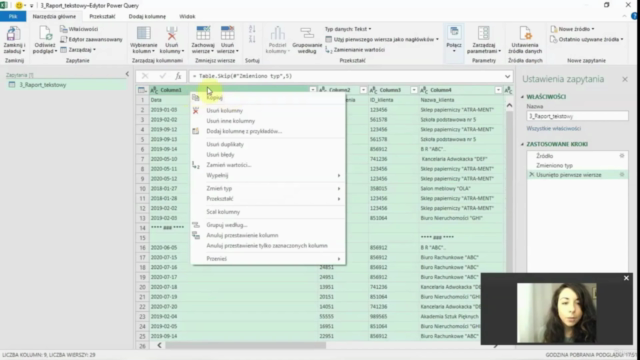640x360 pixels.
Task: Switch to the Przekształć tab
Action: click(102, 16)
